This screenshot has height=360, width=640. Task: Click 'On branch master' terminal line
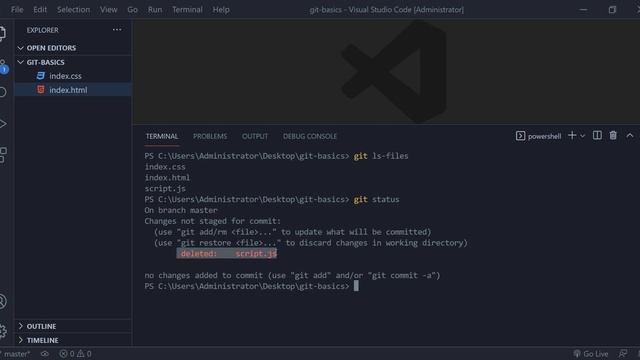[x=181, y=210]
